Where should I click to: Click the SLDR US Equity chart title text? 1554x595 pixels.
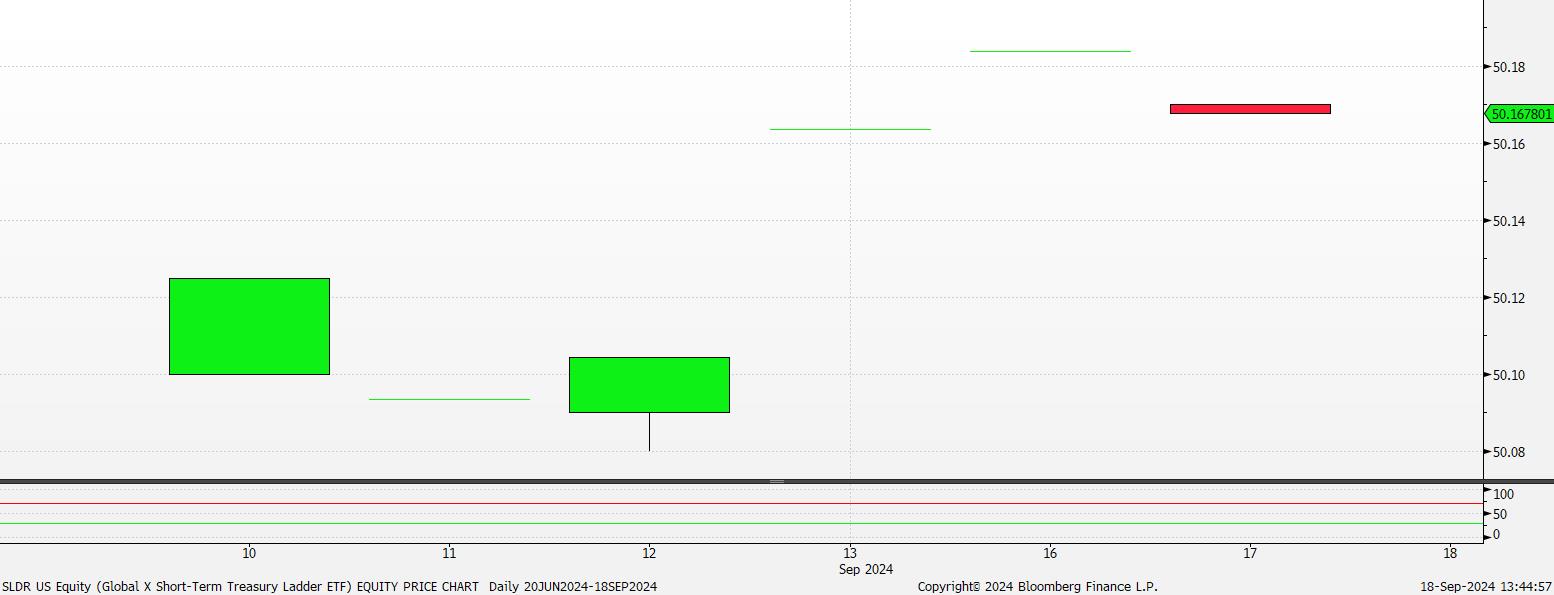pos(240,586)
